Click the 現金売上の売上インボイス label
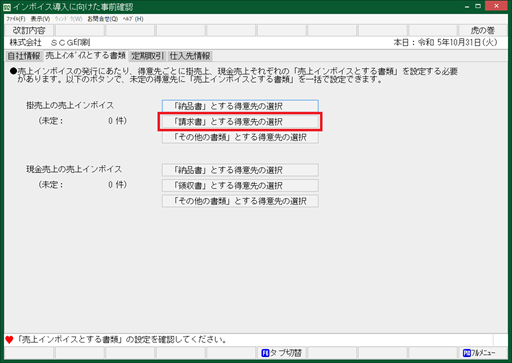512x363 pixels. point(74,169)
